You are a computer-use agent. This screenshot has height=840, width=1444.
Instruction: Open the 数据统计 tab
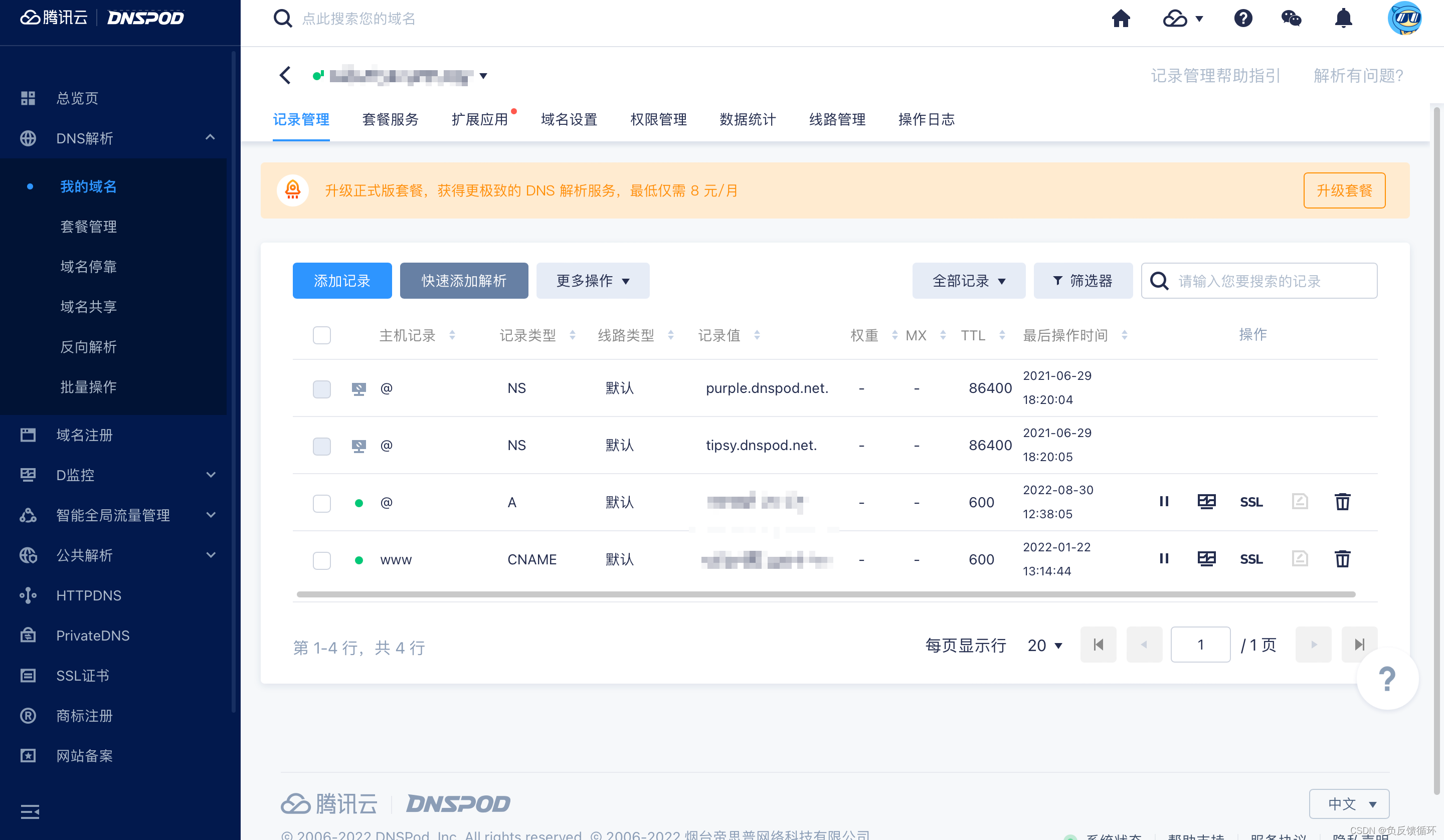[x=747, y=120]
